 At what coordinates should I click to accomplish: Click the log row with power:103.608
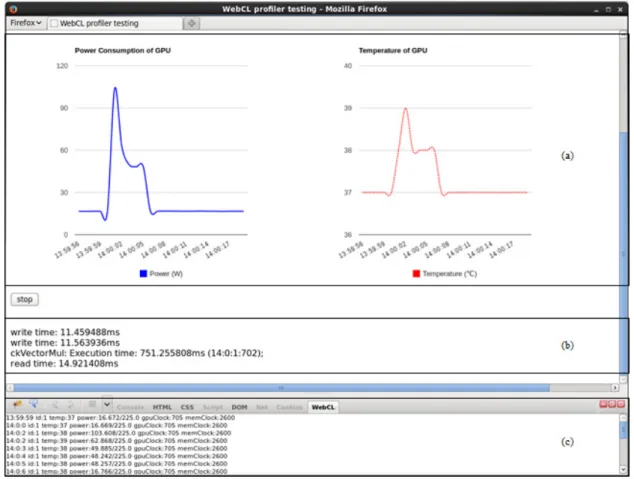tap(118, 433)
